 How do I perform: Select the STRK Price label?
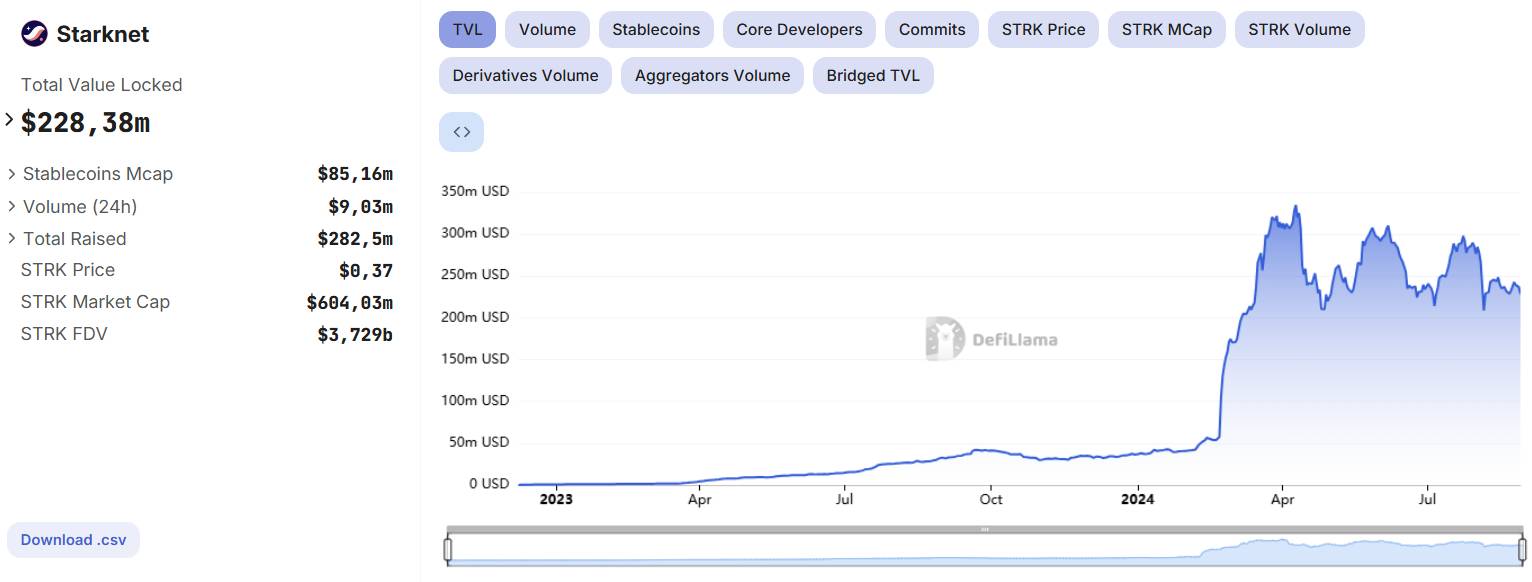(x=68, y=270)
